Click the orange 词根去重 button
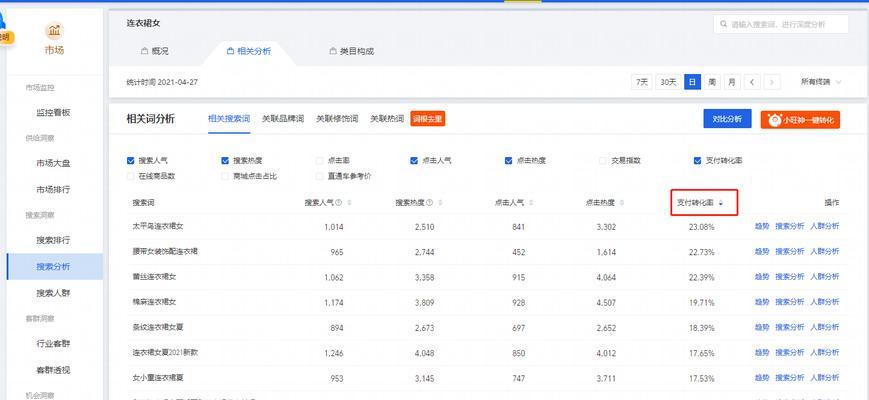Screen dimensions: 869x400 point(428,119)
